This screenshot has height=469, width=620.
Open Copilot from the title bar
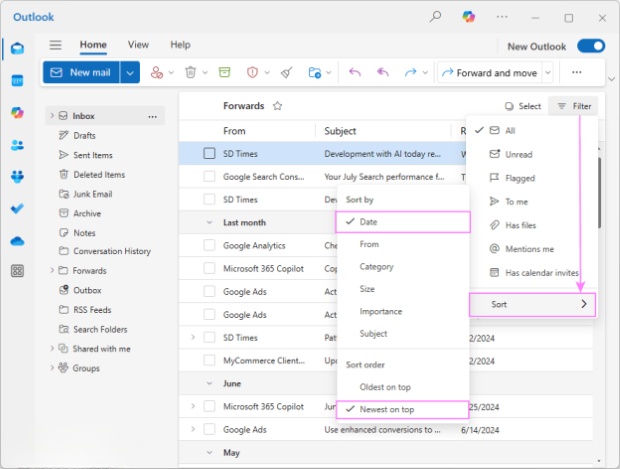pos(469,17)
